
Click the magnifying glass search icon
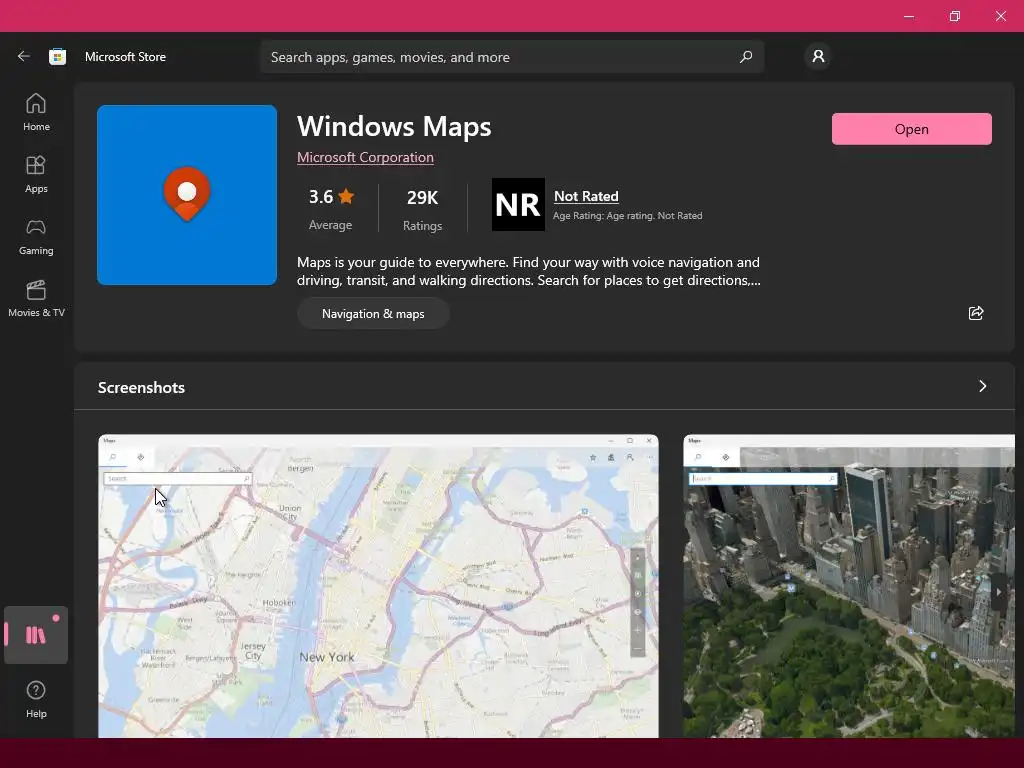745,57
